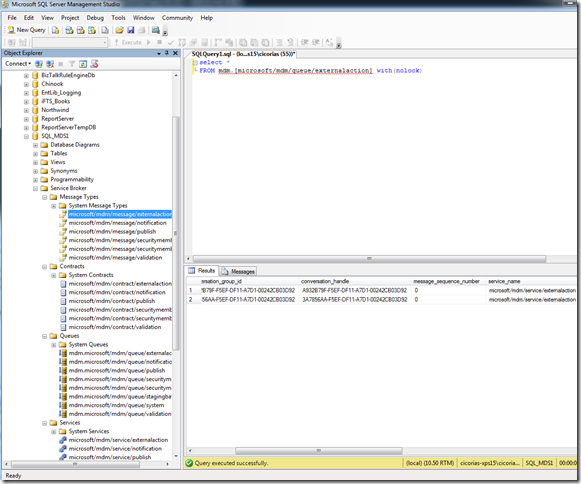Click the Disconnect icon in Object Explorer

tap(50, 64)
